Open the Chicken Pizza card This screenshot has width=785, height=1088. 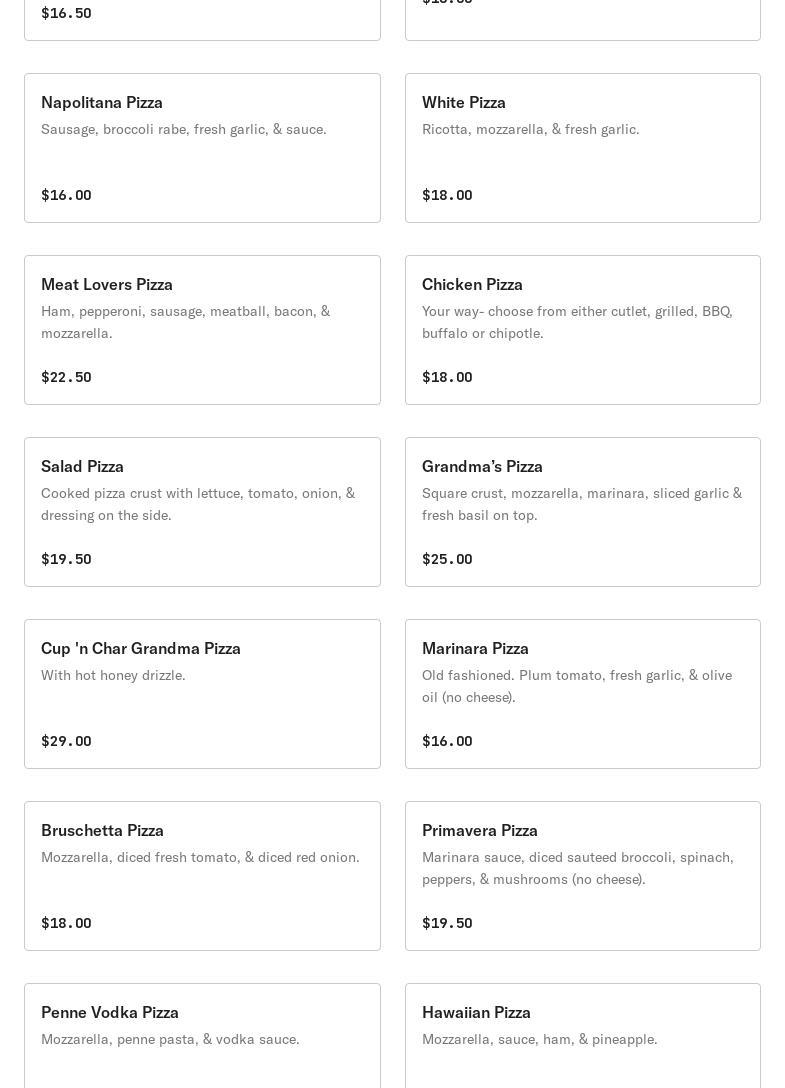pos(583,330)
